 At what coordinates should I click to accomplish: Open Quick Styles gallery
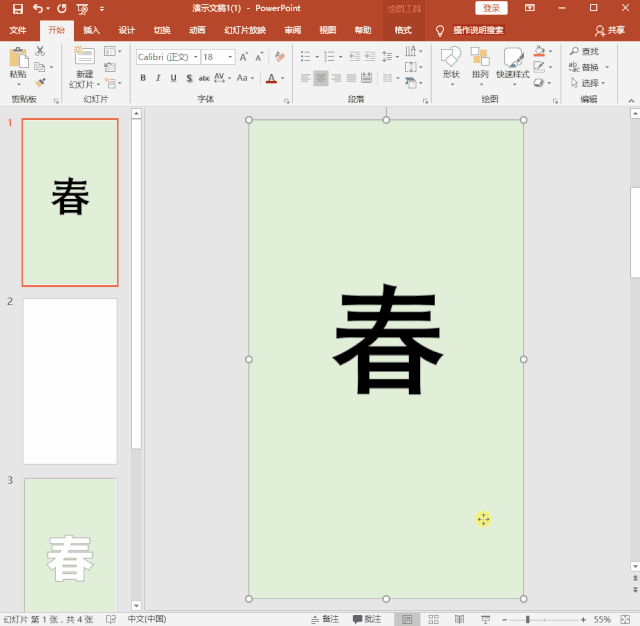coord(513,65)
